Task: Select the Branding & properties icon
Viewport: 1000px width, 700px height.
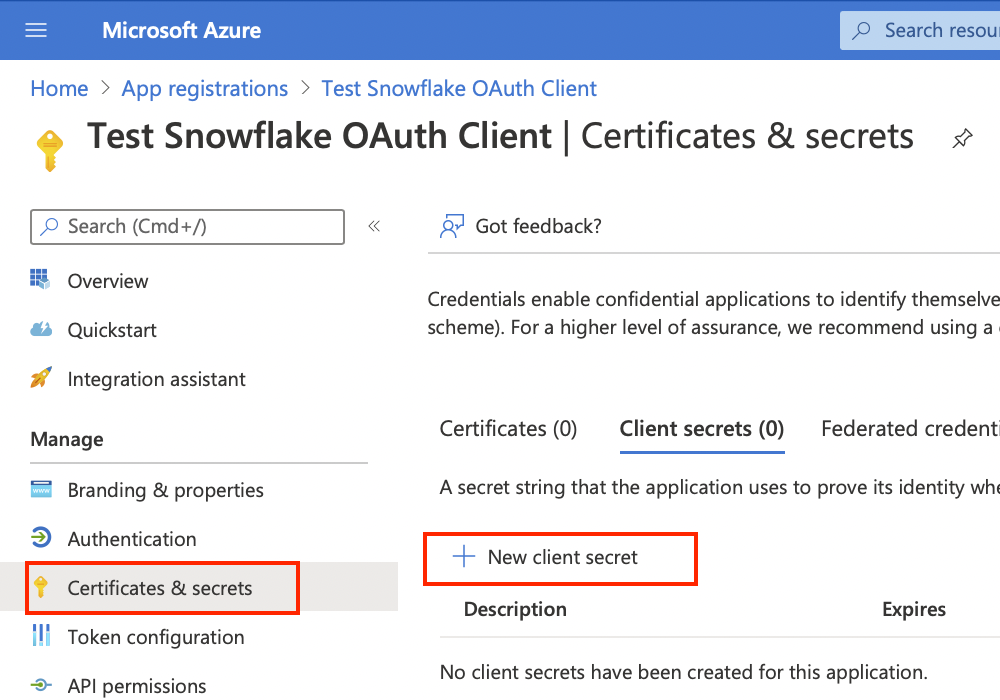Action: (x=42, y=490)
